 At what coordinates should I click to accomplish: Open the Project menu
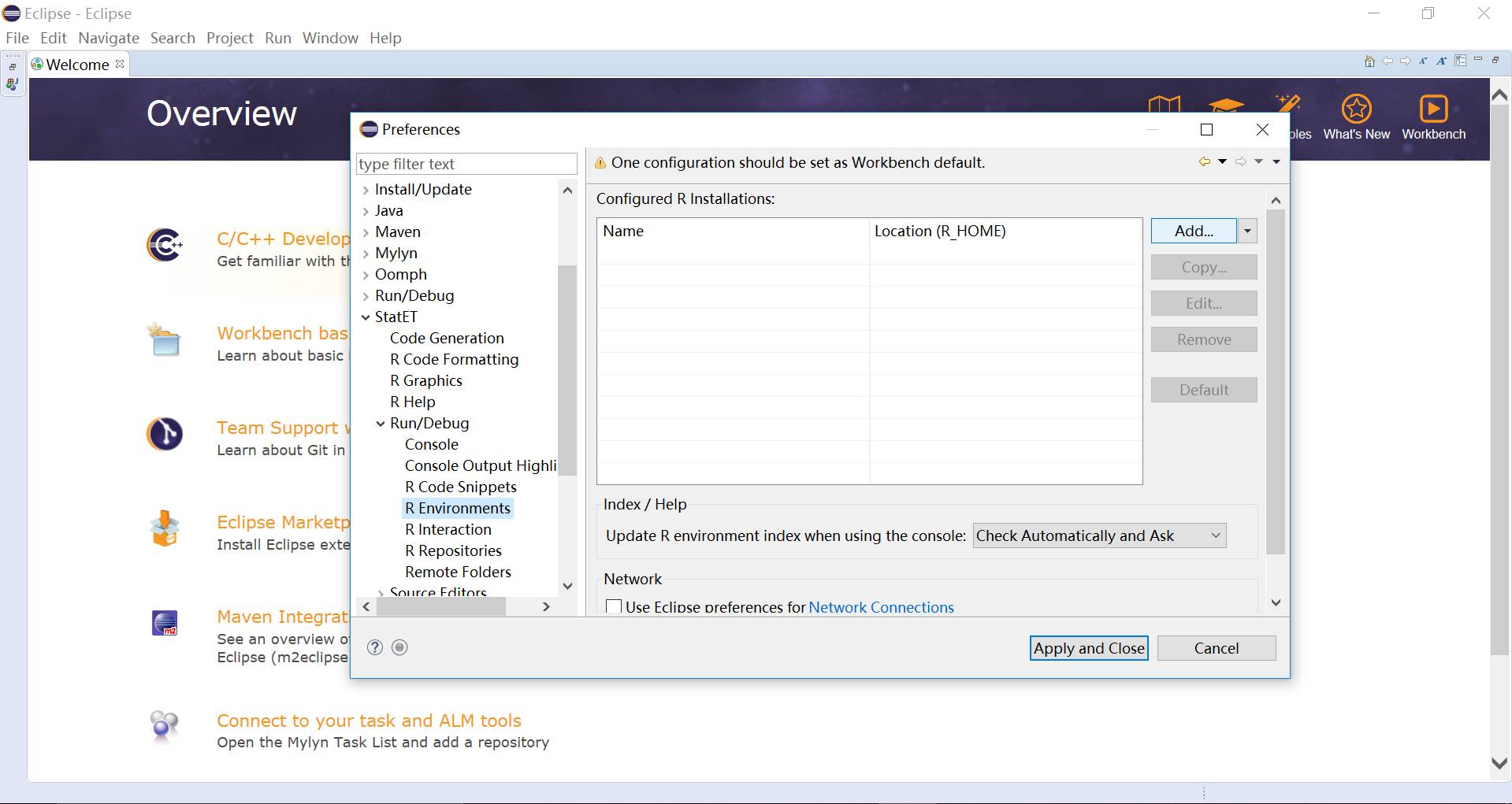tap(230, 38)
